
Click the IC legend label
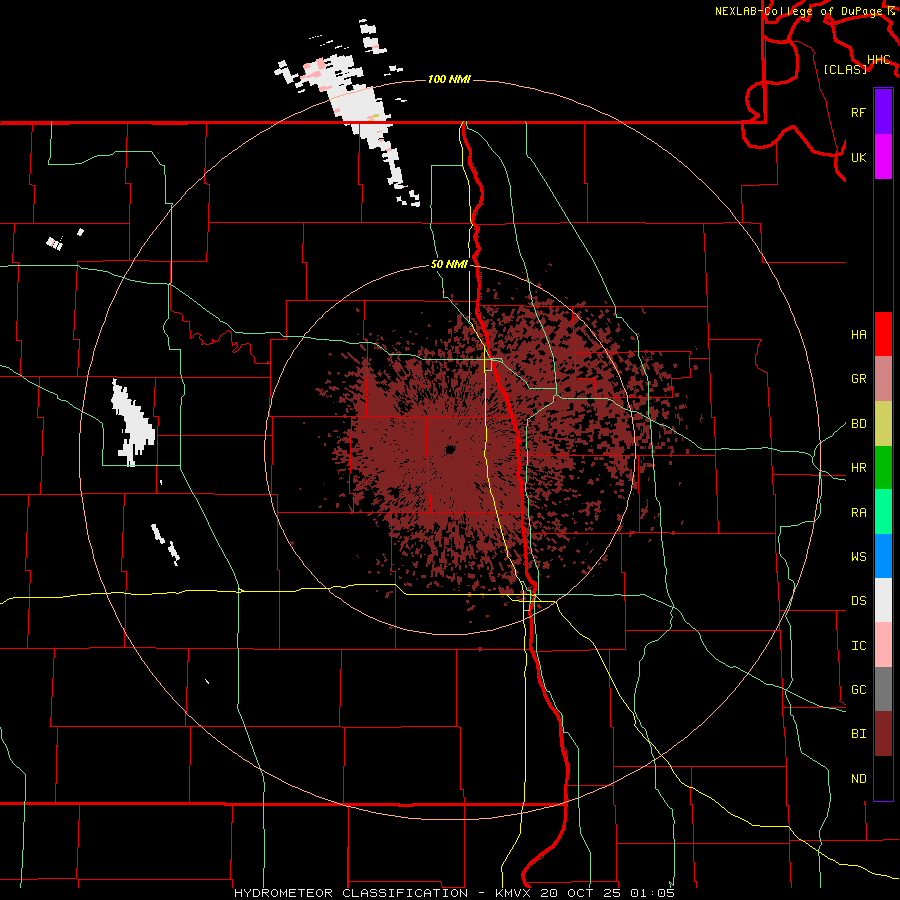click(858, 646)
